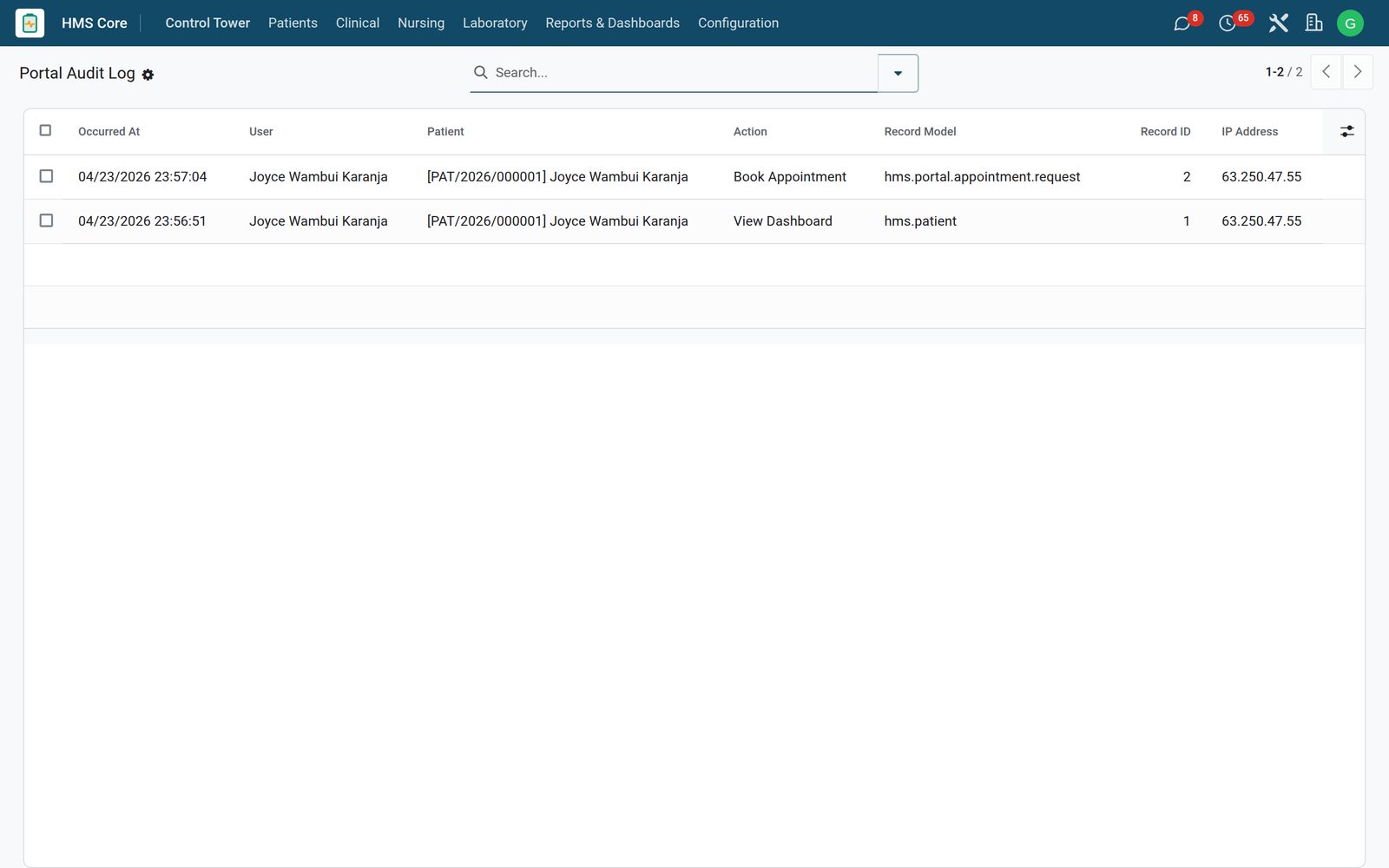This screenshot has width=1389, height=868.
Task: Click the HMS Core brand title
Action: tap(95, 23)
